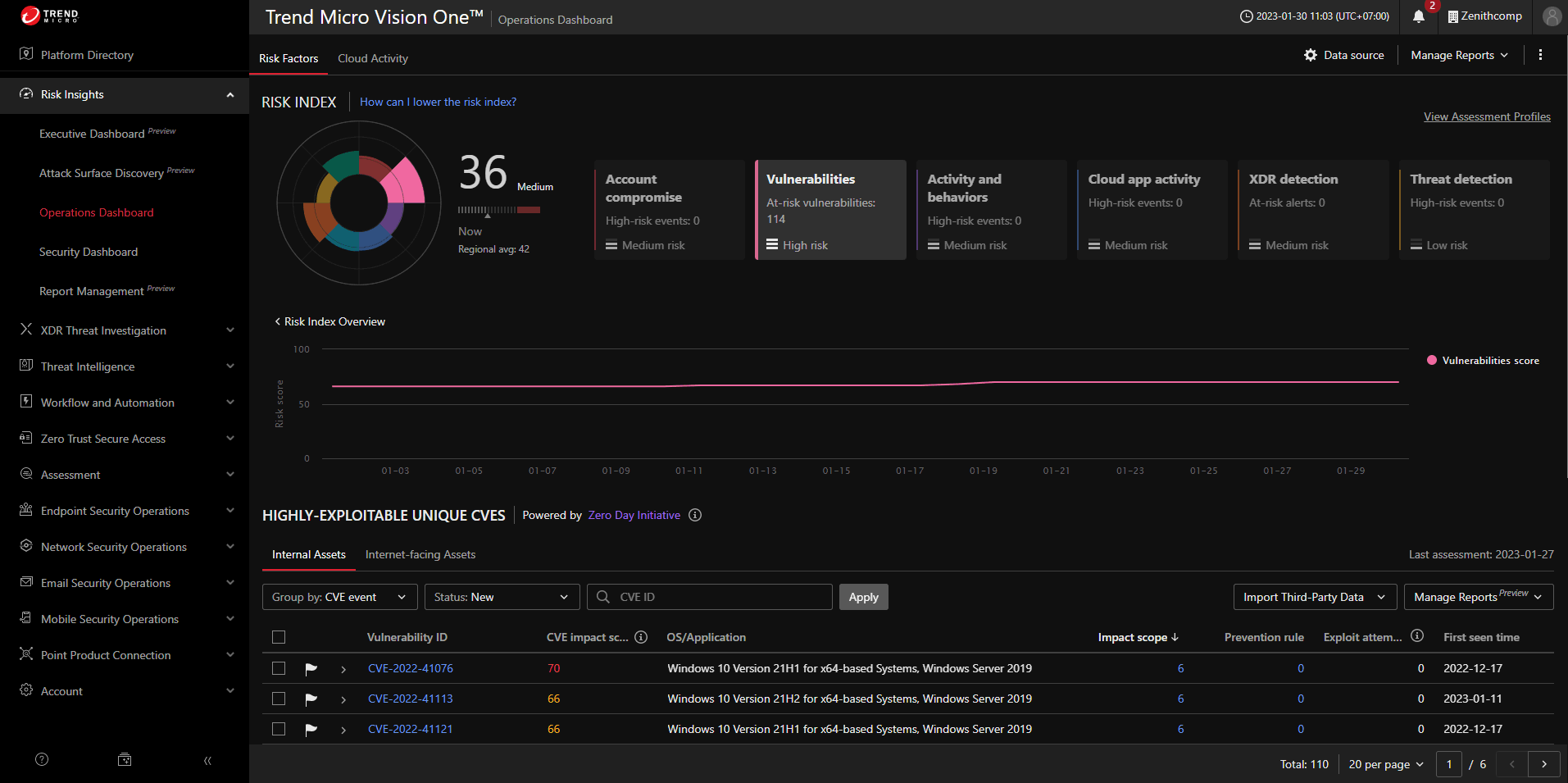1568x783 pixels.
Task: Click the Endpoint Security Operations icon
Action: (26, 510)
